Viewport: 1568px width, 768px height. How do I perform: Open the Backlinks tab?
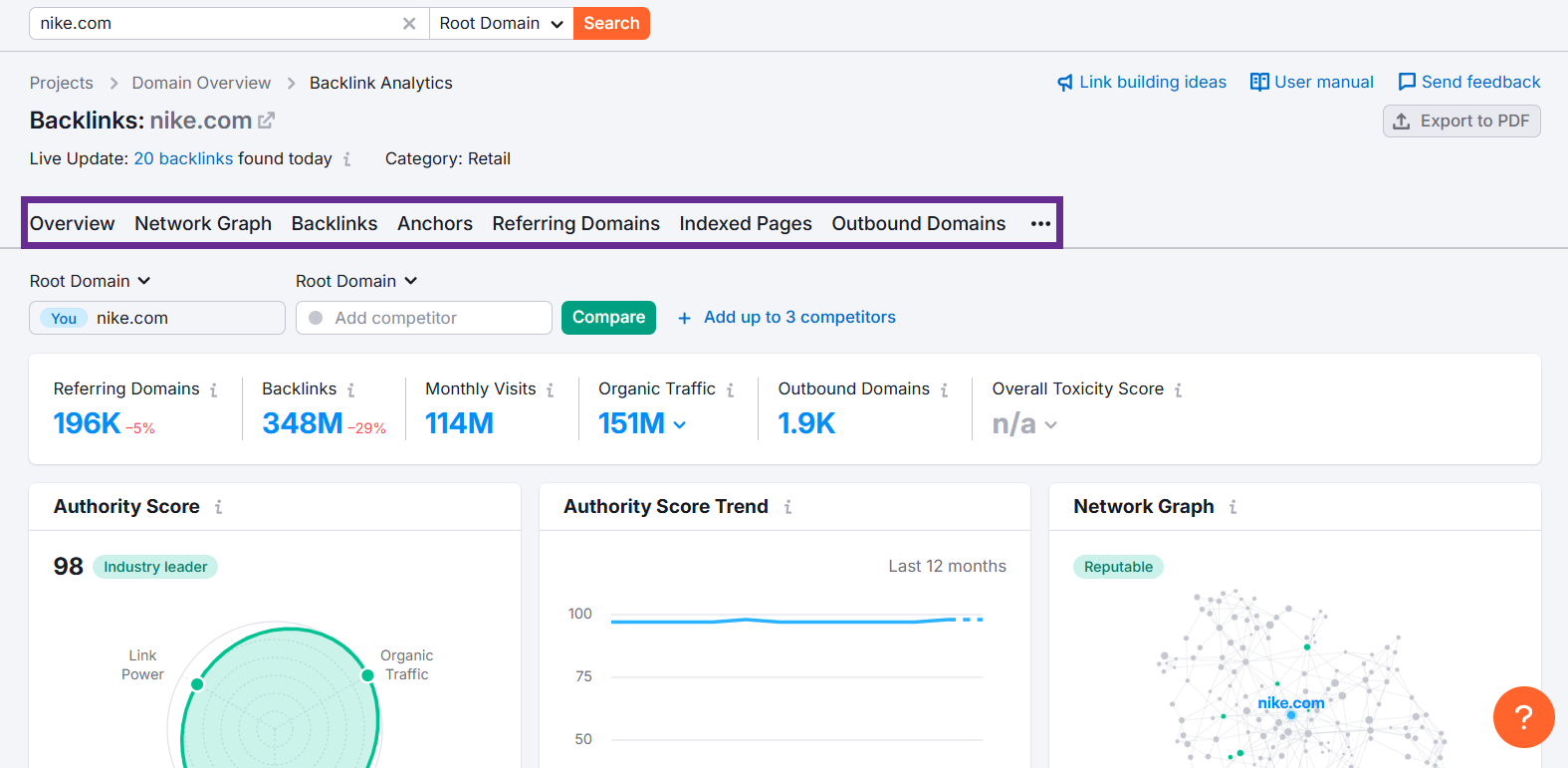tap(335, 224)
